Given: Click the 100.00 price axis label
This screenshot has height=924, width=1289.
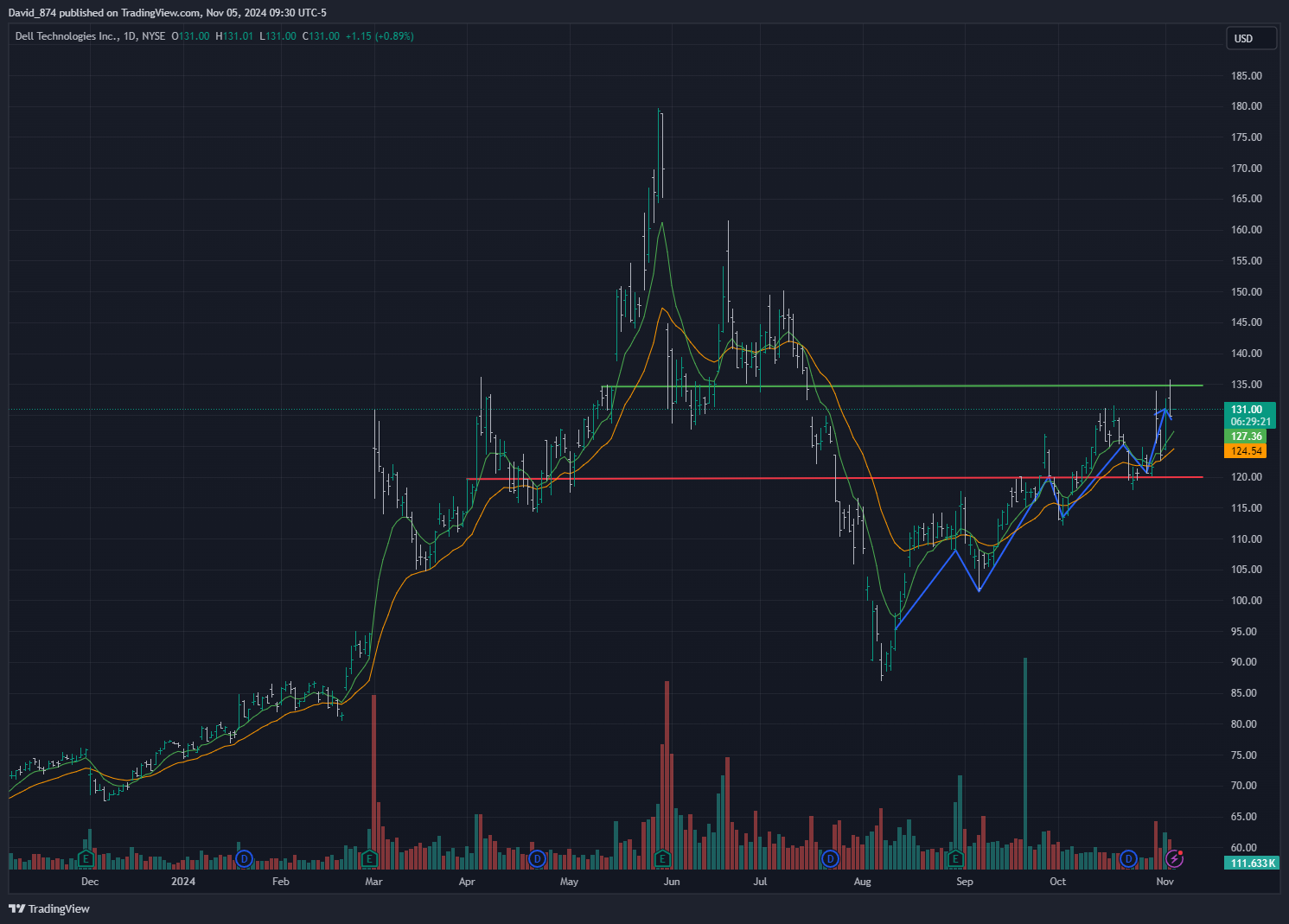Looking at the screenshot, I should (1247, 601).
